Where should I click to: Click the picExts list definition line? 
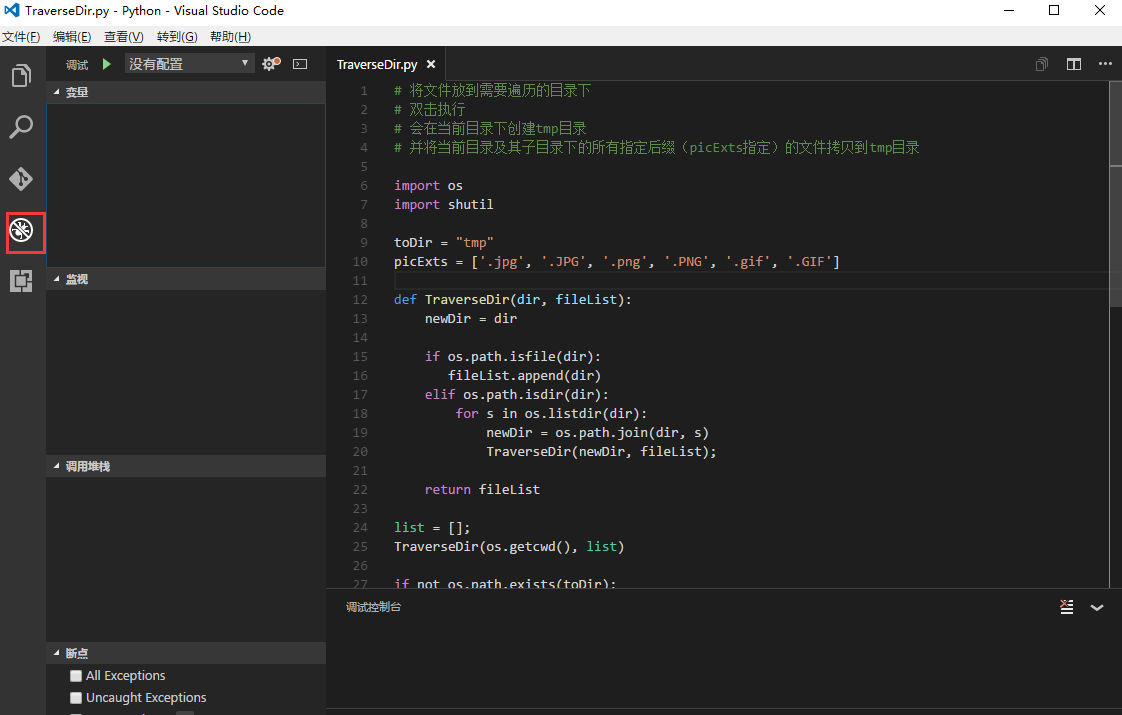point(617,262)
